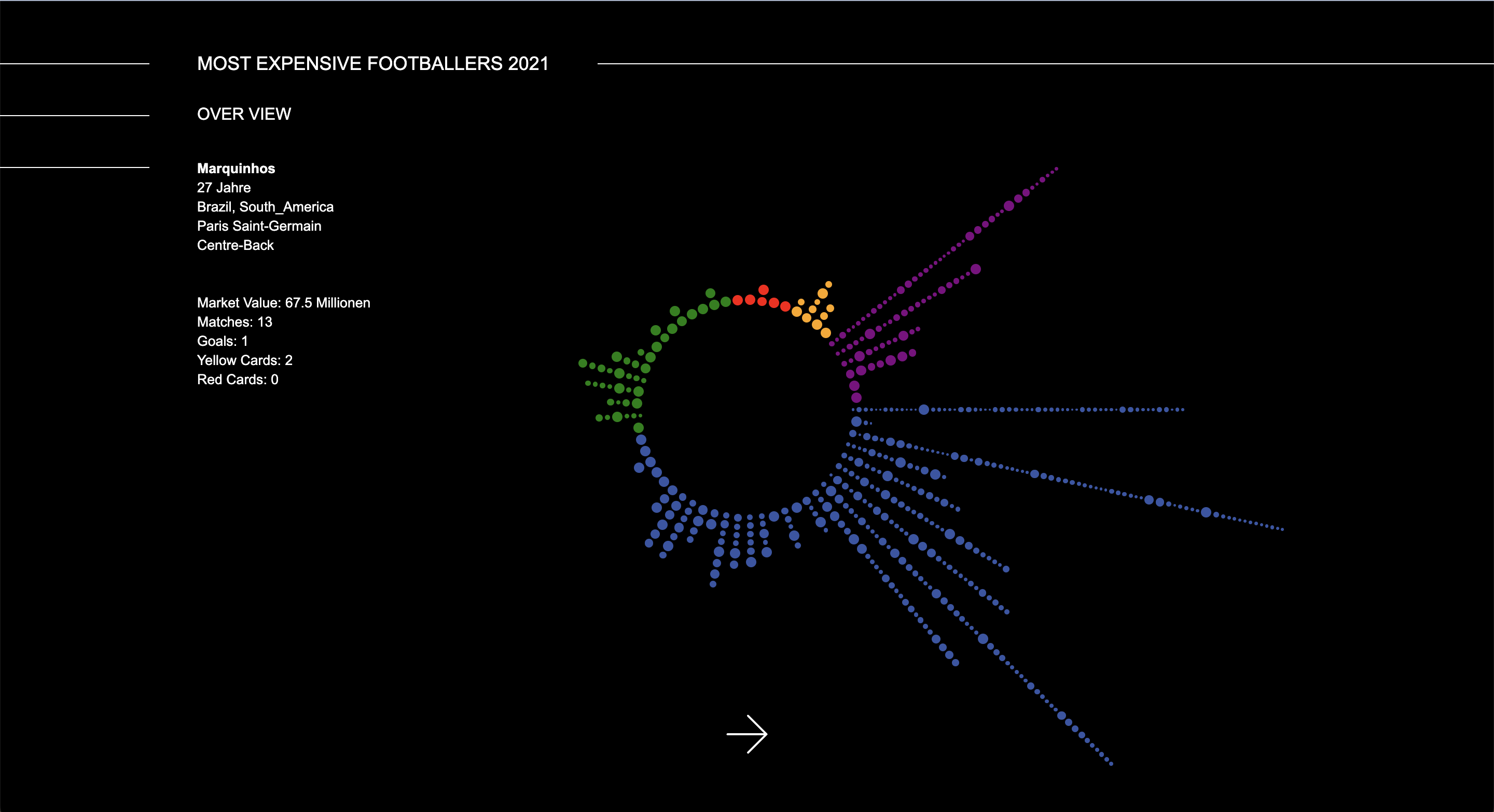Screen dimensions: 1494x812
Task: Select the Centre-Back position text
Action: [235, 245]
